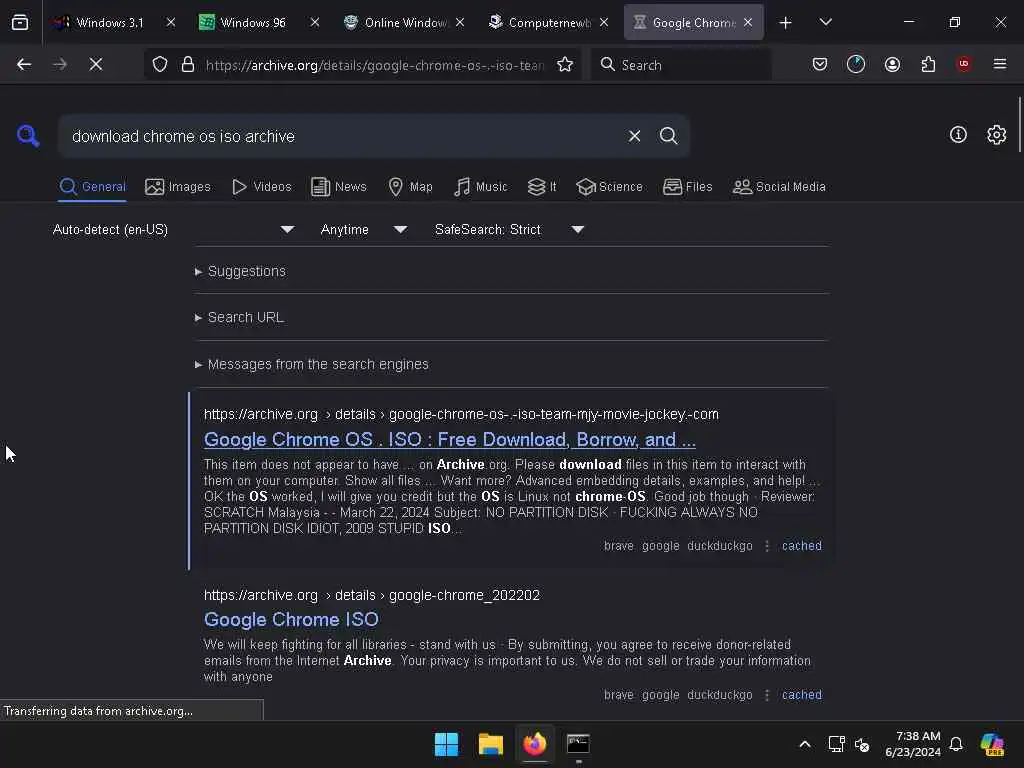Open Firefox View icon at tab bar

pos(20,23)
